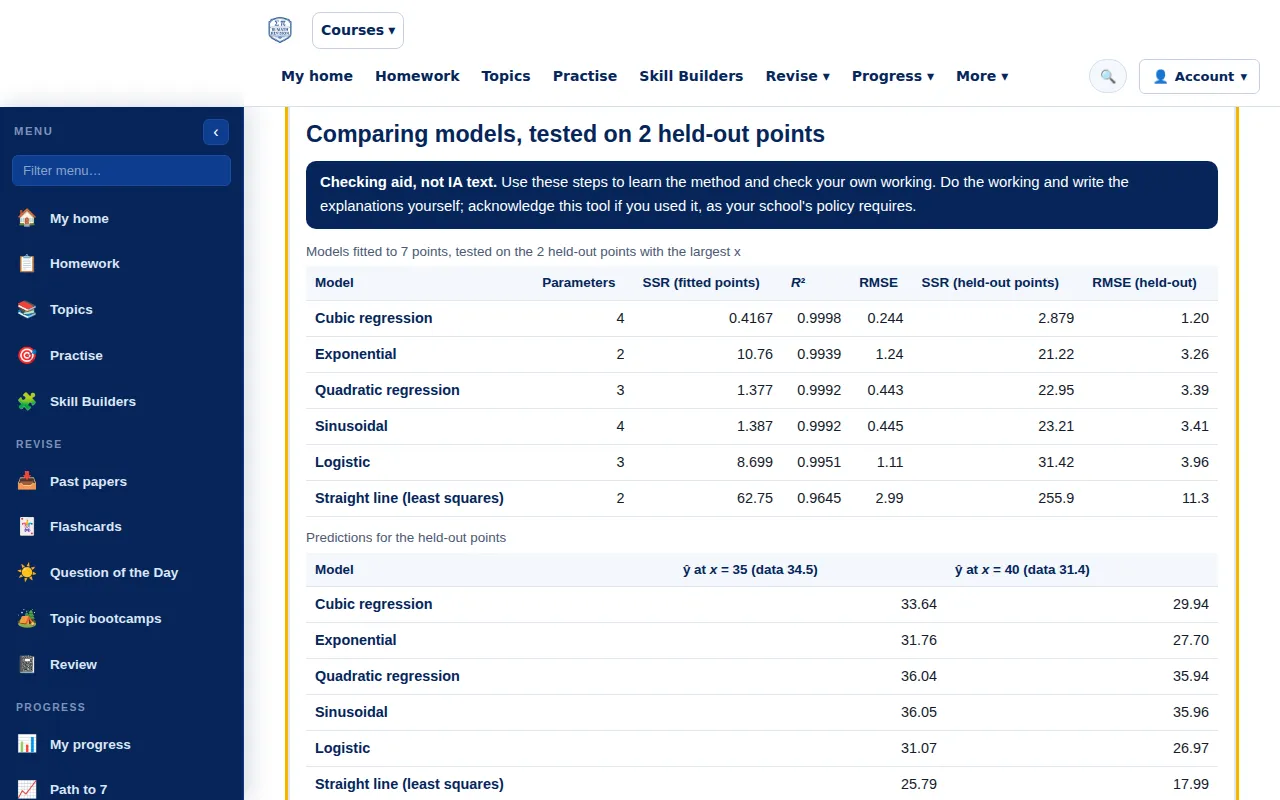1280x800 pixels.
Task: Click the Logistic prediction value 31.07
Action: [x=919, y=748]
